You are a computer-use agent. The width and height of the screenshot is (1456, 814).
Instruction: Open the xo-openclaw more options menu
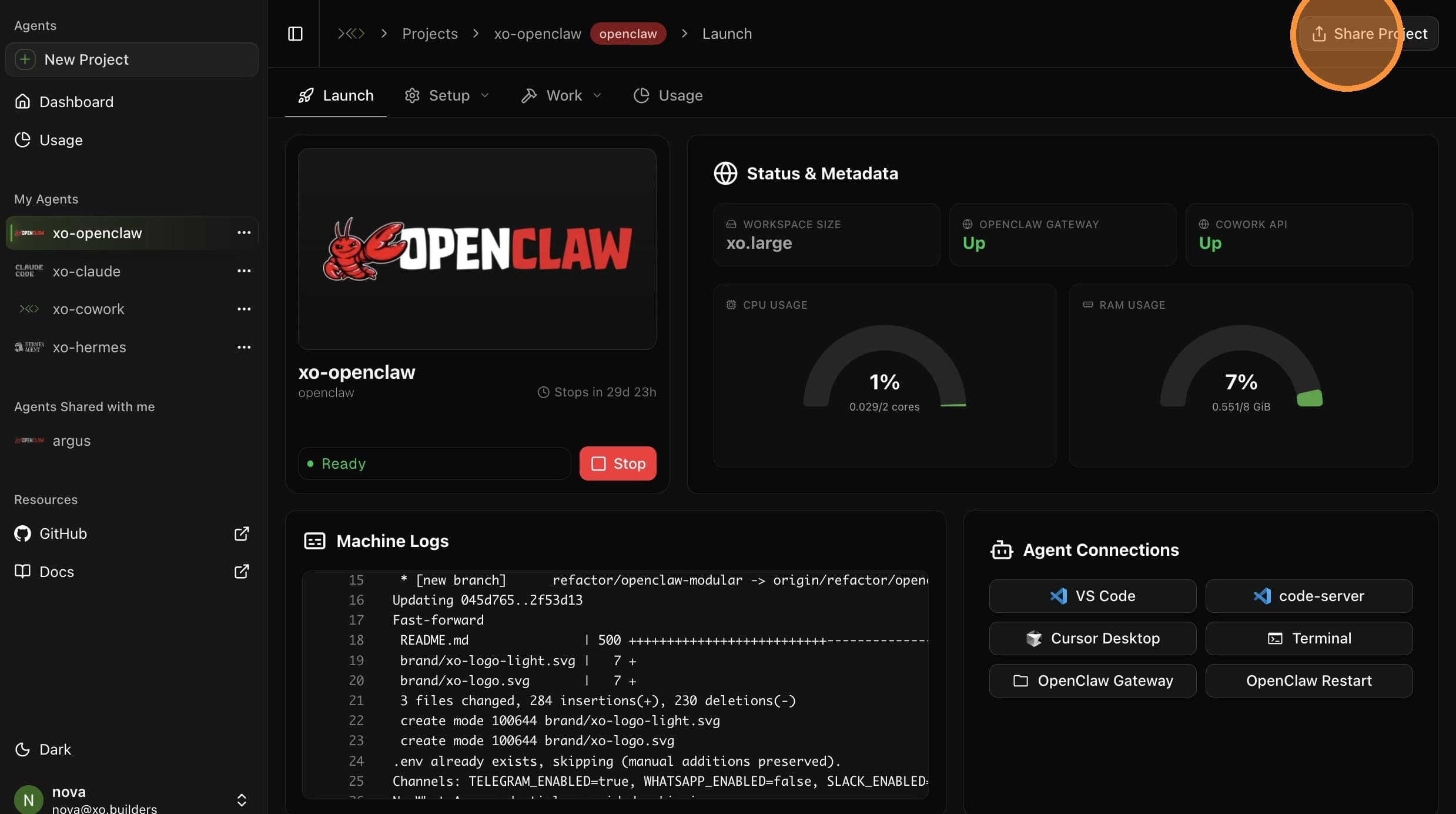click(x=244, y=233)
